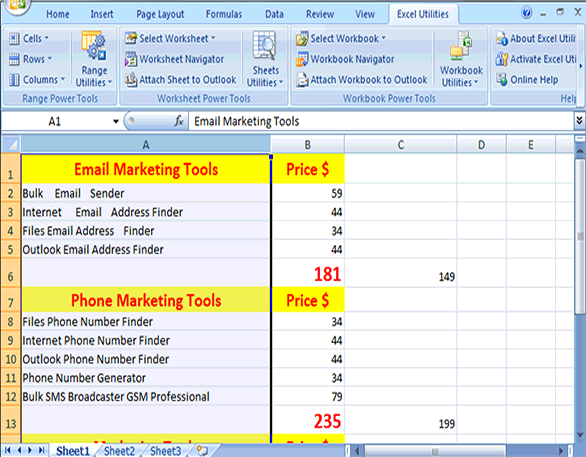
Task: Select cell with value 199
Action: click(x=401, y=420)
